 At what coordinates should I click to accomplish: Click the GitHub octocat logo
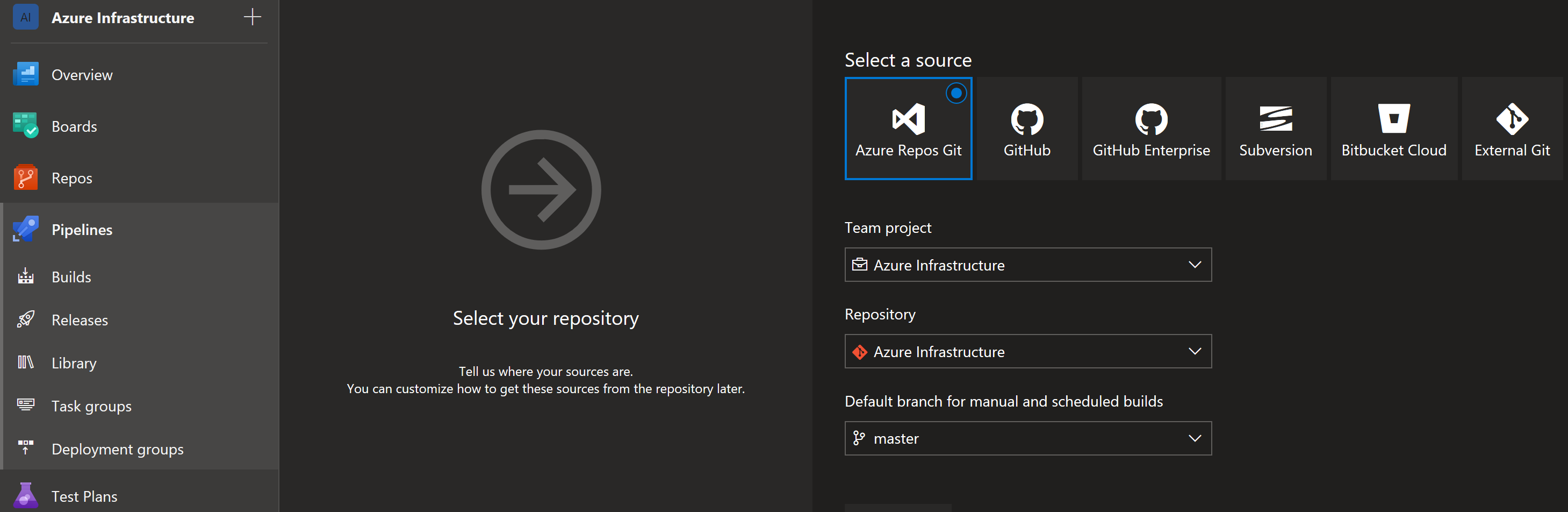(1027, 119)
